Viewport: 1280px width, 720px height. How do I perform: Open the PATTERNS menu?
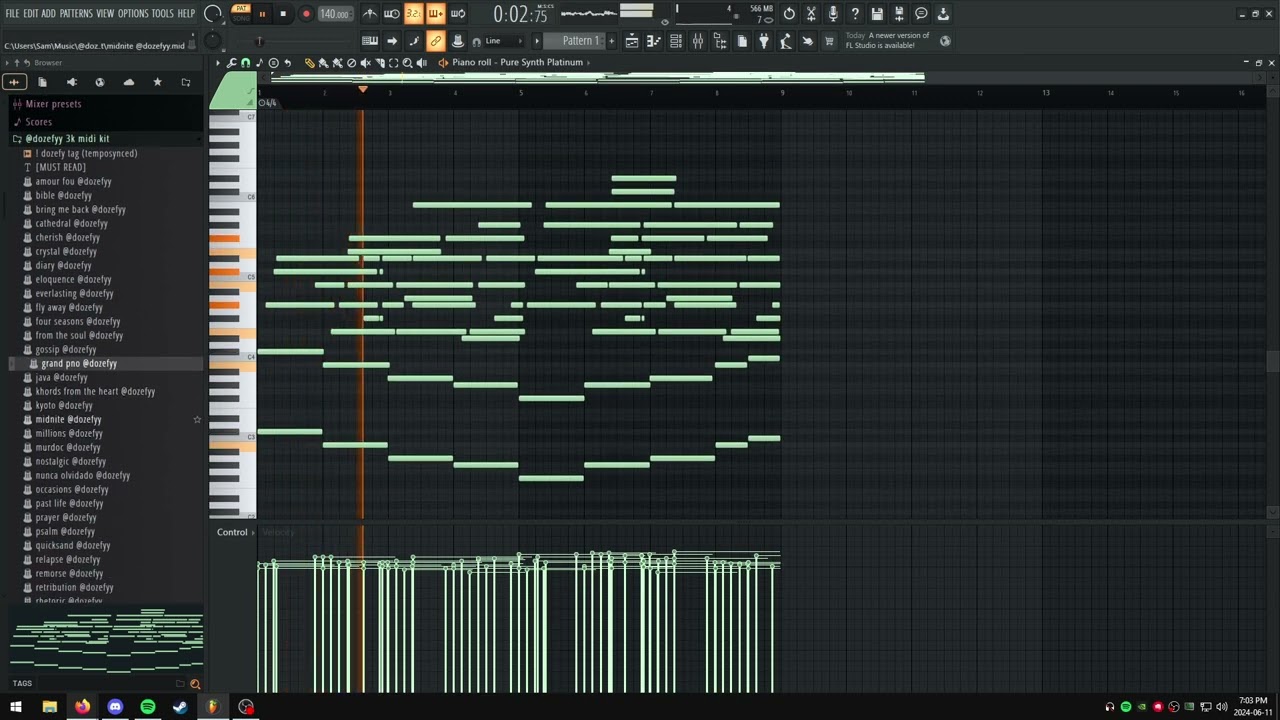76,13
